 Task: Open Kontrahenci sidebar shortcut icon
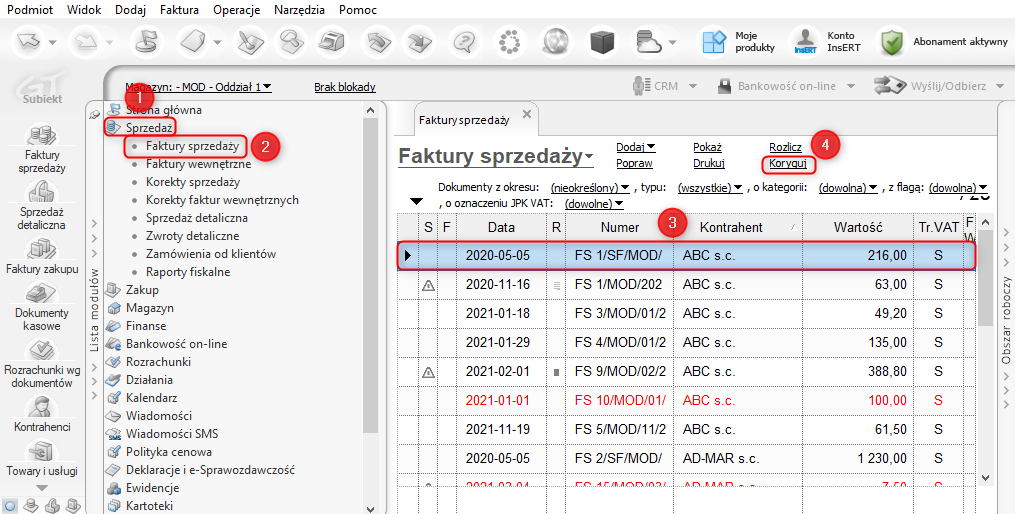[x=42, y=406]
